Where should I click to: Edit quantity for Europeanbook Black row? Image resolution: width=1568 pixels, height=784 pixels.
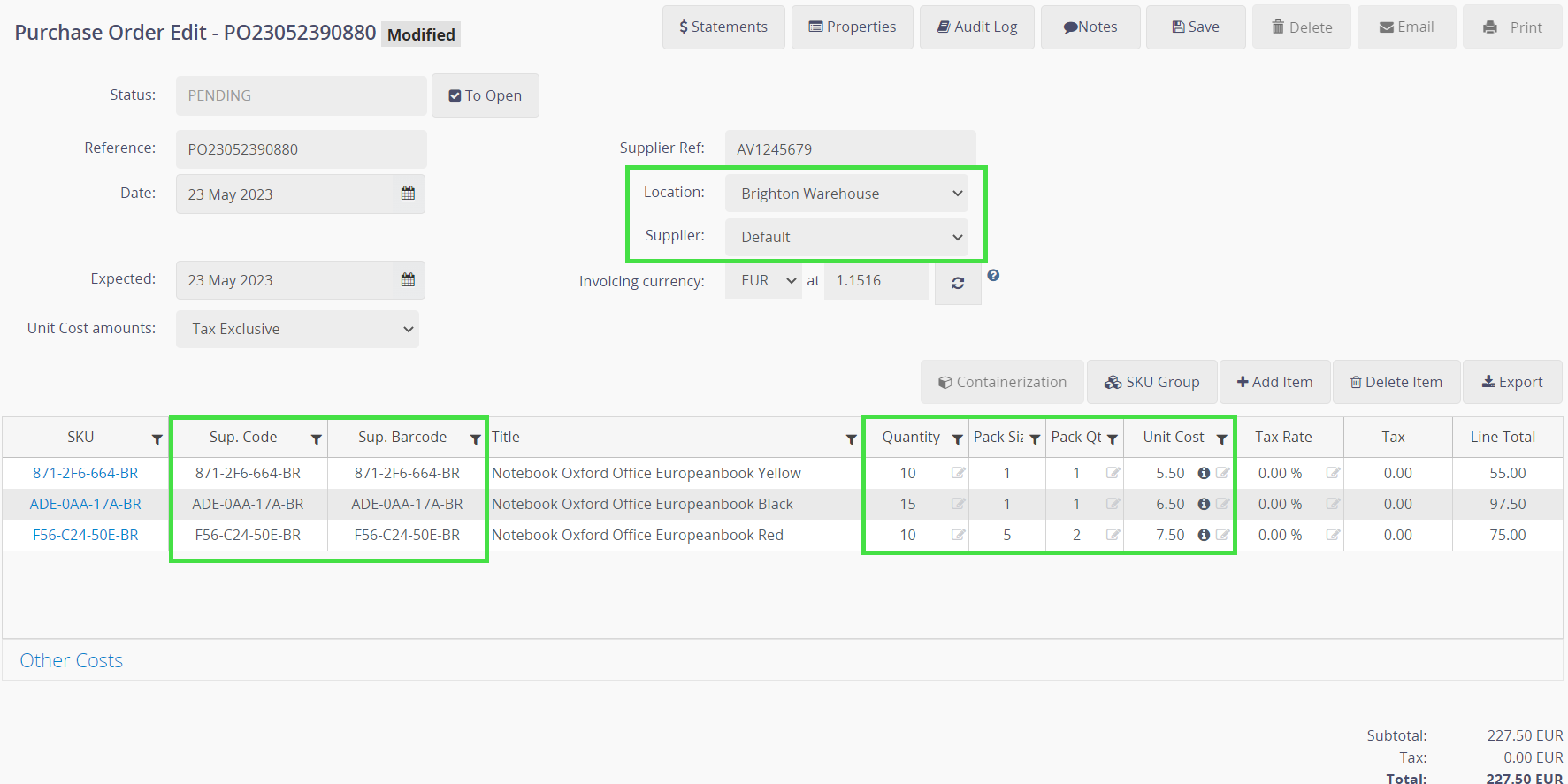pyautogui.click(x=958, y=504)
